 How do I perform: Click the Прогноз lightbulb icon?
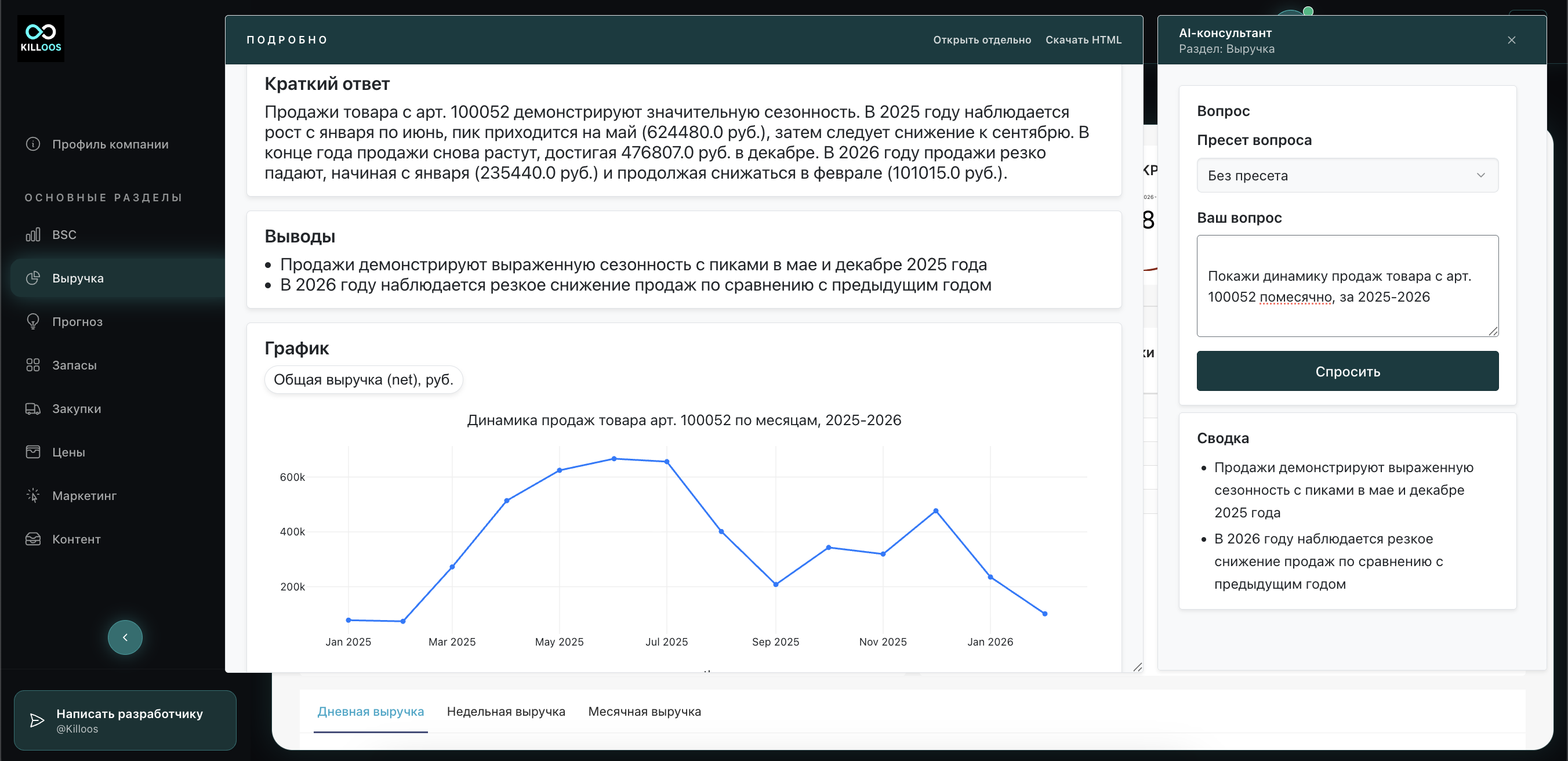coord(33,321)
